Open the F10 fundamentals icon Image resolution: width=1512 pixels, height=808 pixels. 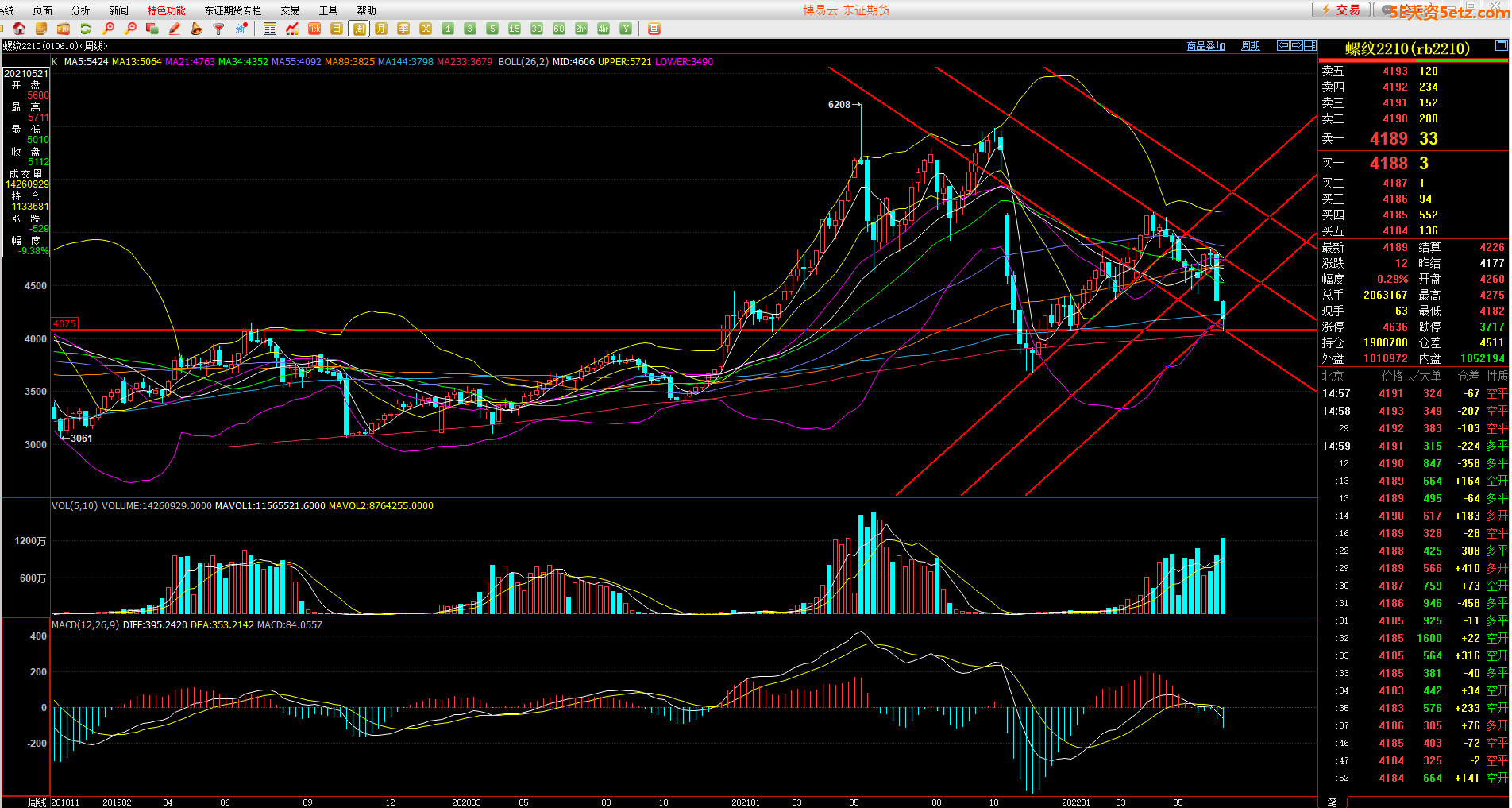[x=64, y=29]
